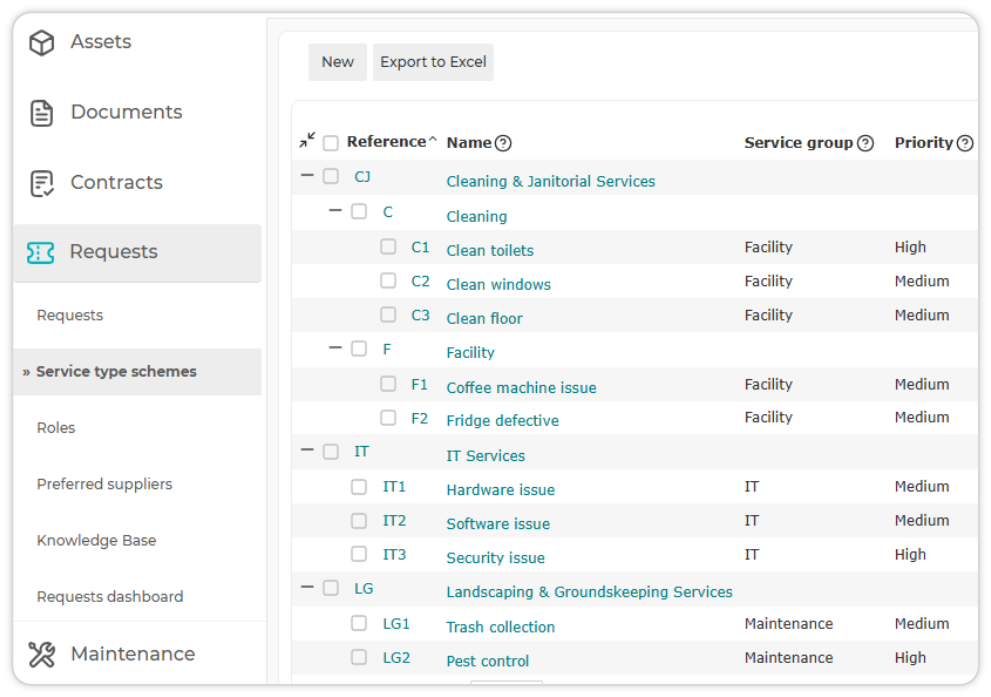Tick the checkbox for C1 Clean toilets
991x697 pixels.
(x=388, y=246)
